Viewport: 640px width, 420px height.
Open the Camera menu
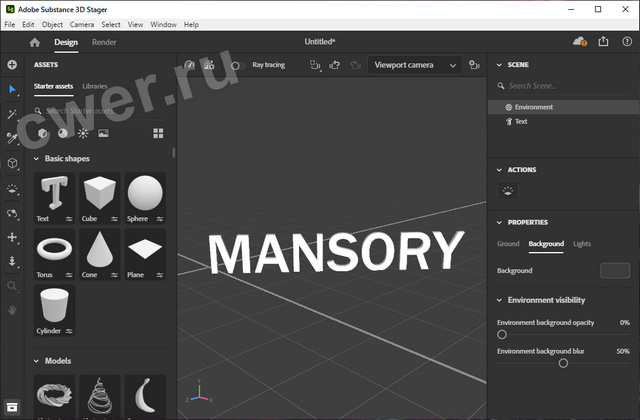coord(82,24)
